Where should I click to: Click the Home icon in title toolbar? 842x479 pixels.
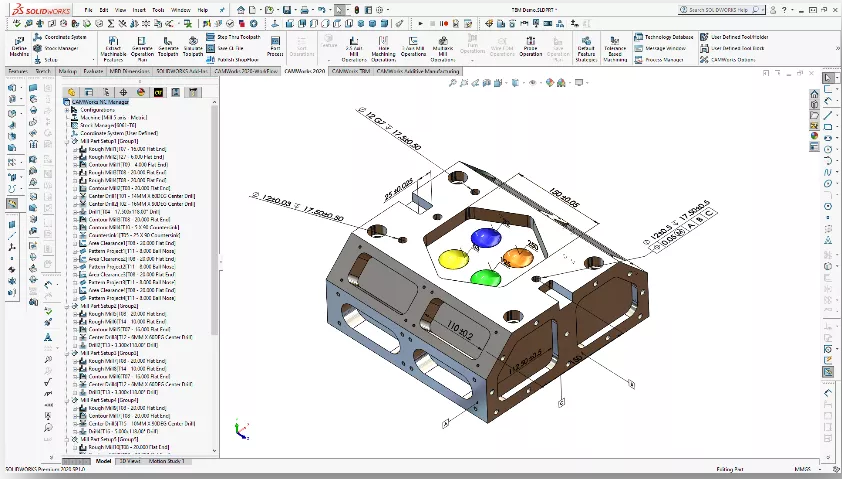(241, 10)
